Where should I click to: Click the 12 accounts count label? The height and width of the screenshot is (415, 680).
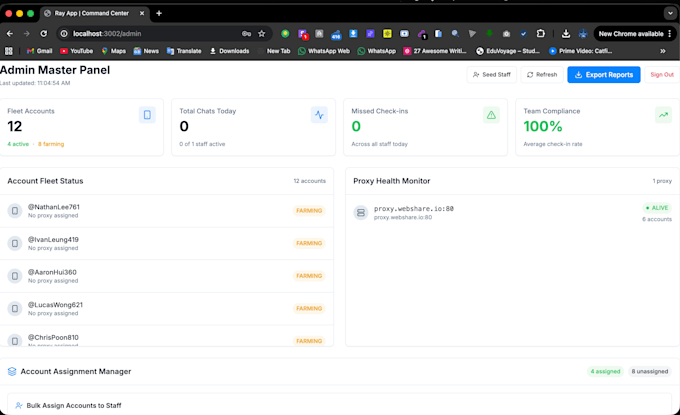tap(310, 181)
